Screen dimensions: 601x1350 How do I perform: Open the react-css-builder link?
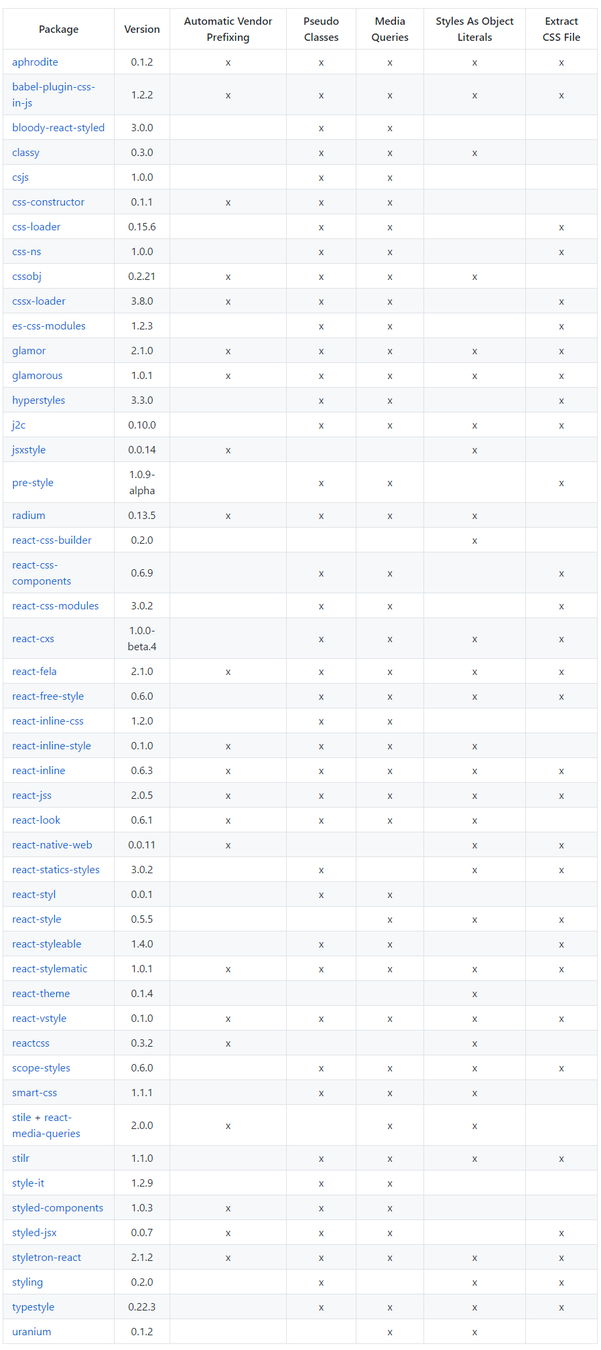52,540
